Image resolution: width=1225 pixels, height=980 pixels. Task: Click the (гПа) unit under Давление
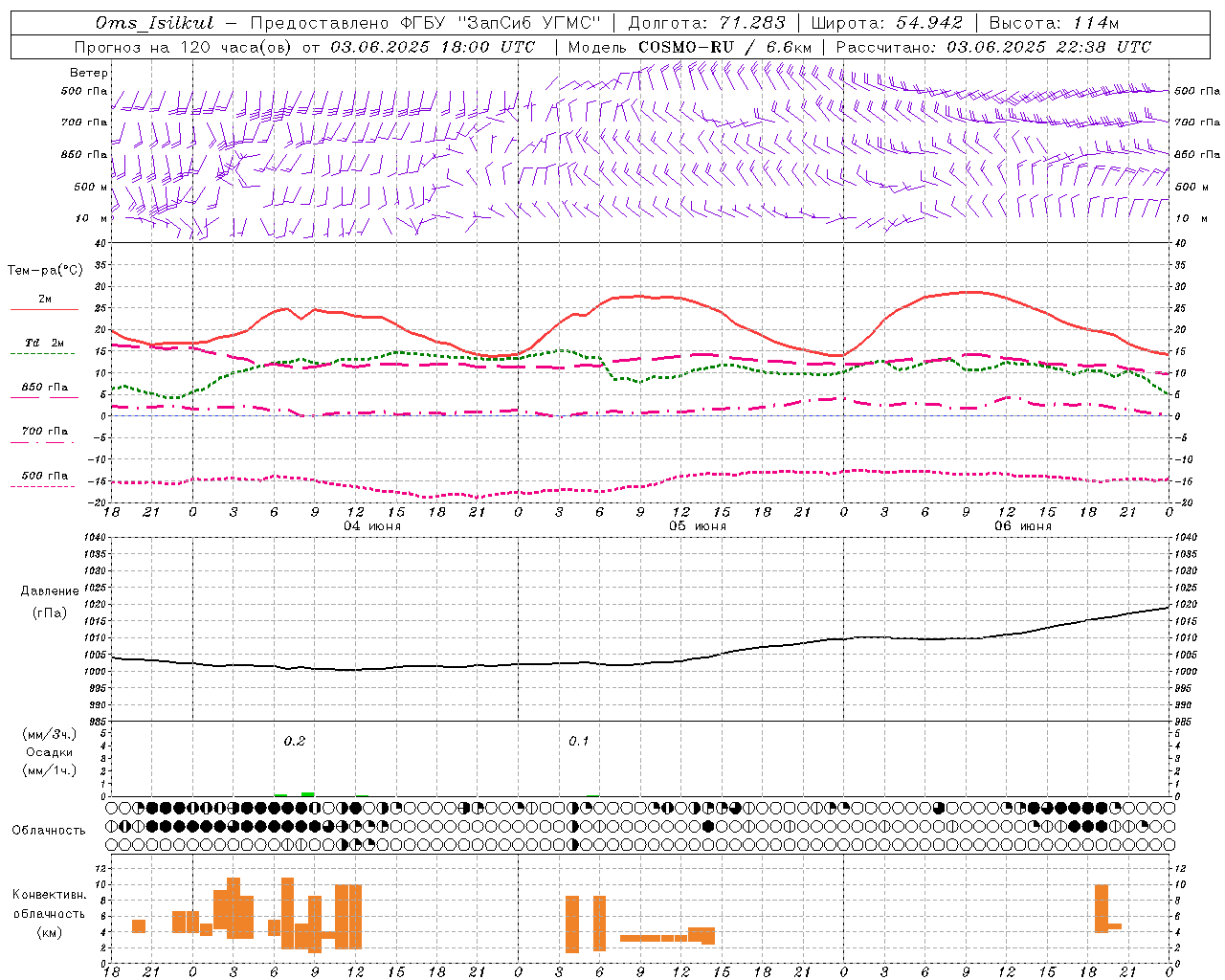(50, 612)
